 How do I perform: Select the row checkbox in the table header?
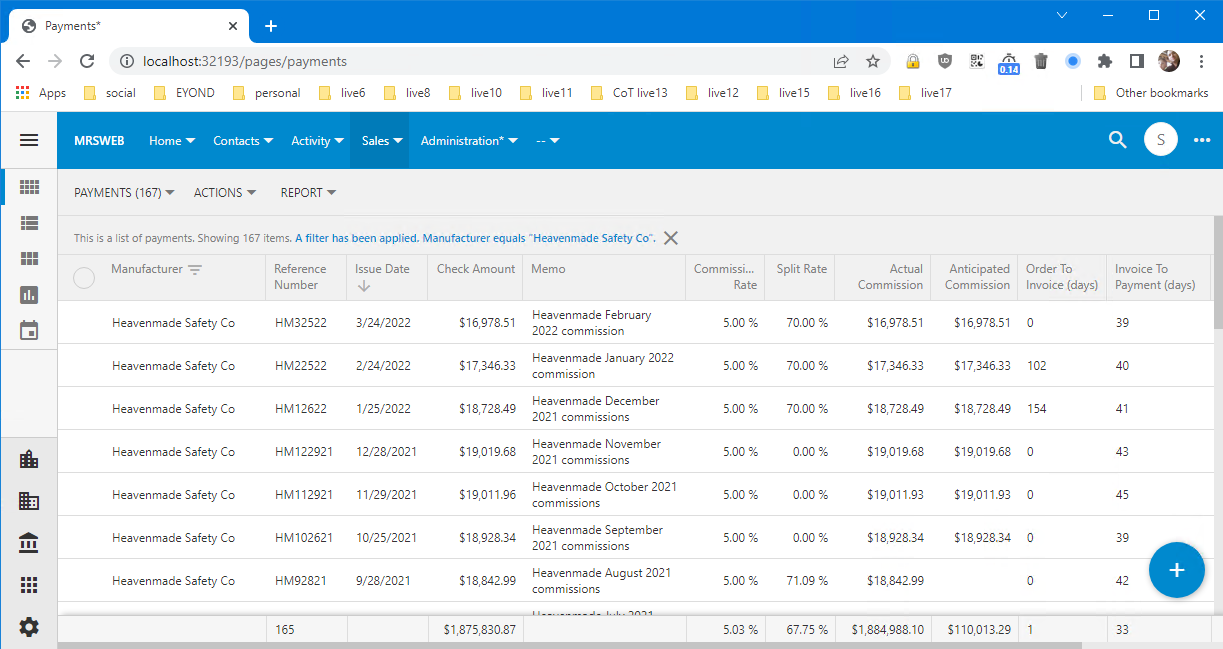click(84, 277)
